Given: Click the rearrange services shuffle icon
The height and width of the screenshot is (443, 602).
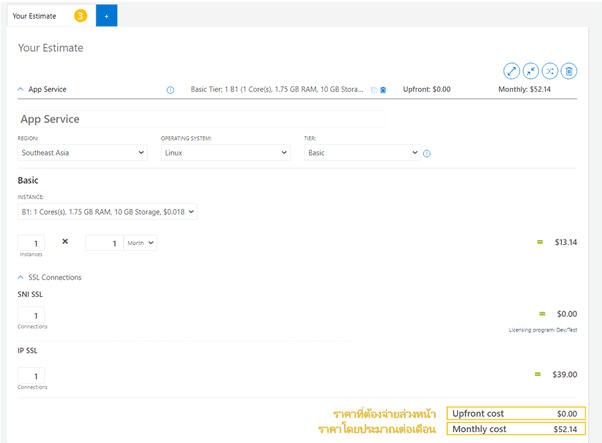Looking at the screenshot, I should click(550, 71).
